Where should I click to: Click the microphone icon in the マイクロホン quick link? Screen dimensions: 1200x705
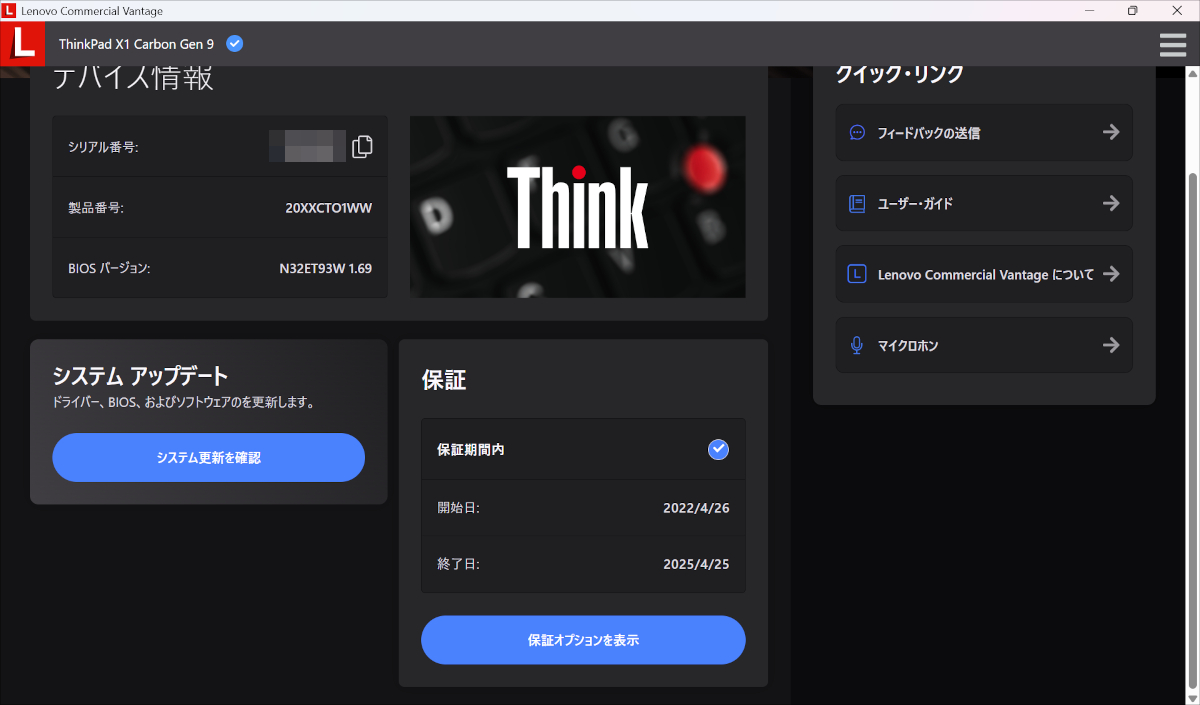pos(857,345)
